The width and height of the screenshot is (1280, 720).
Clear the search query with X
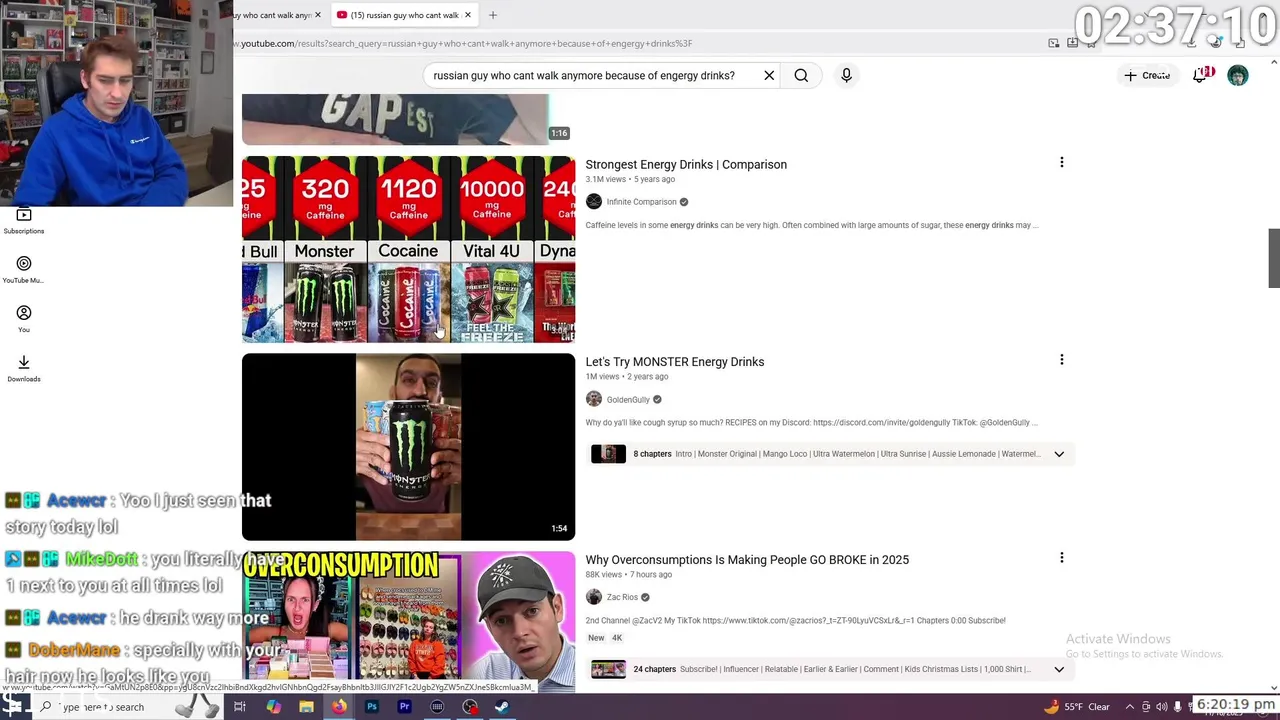pos(769,75)
